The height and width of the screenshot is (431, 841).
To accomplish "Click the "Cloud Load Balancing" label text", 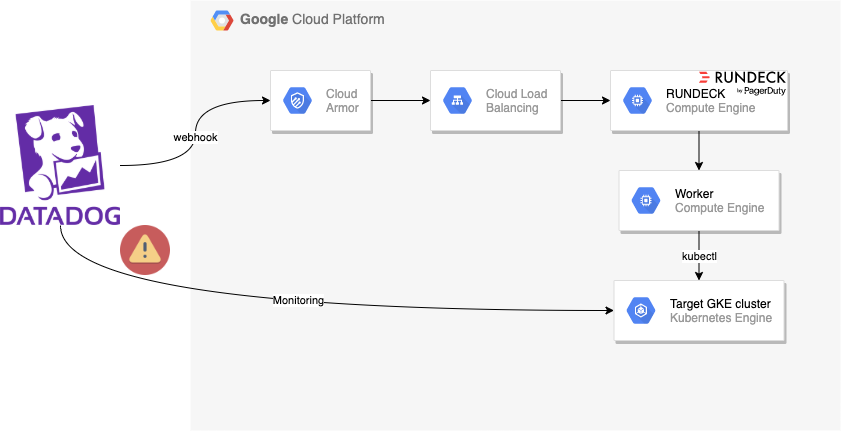I will coord(517,101).
